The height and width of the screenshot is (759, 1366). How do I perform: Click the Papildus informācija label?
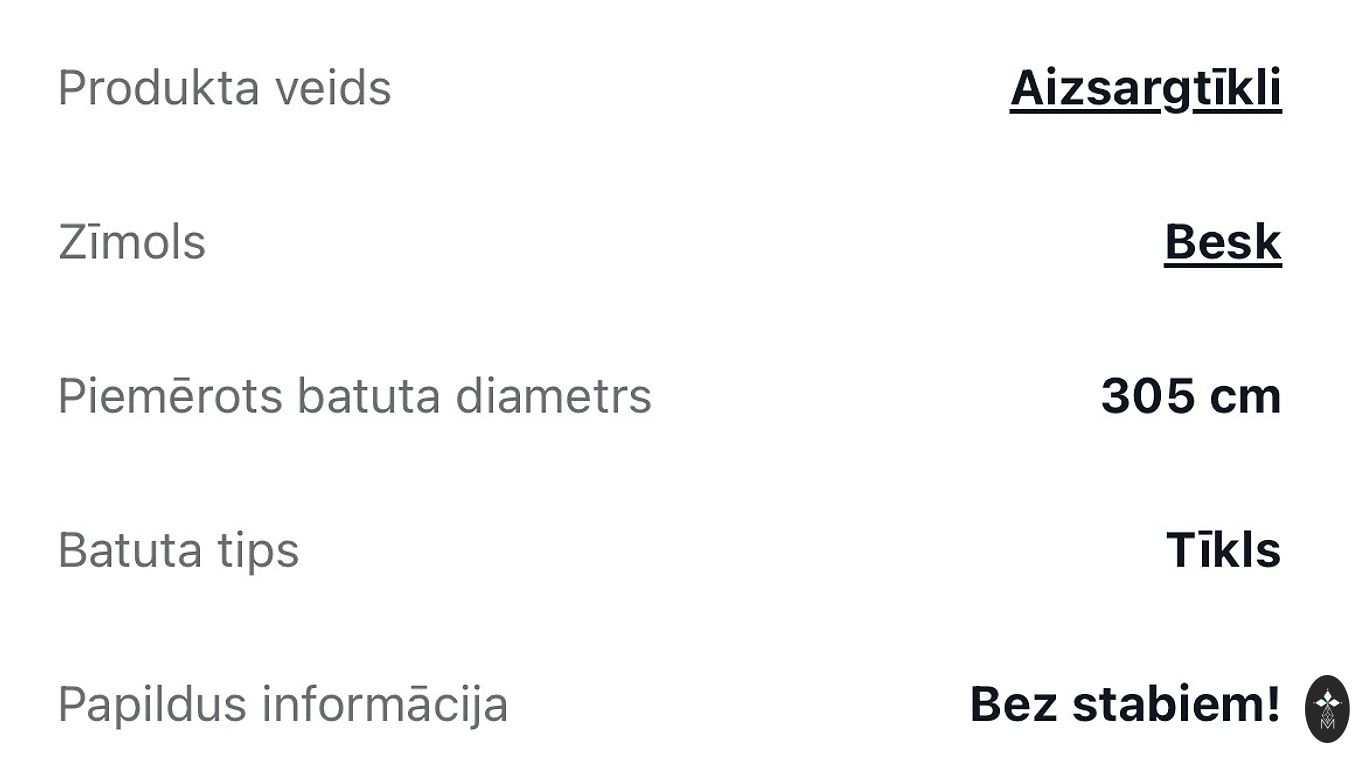coord(282,704)
